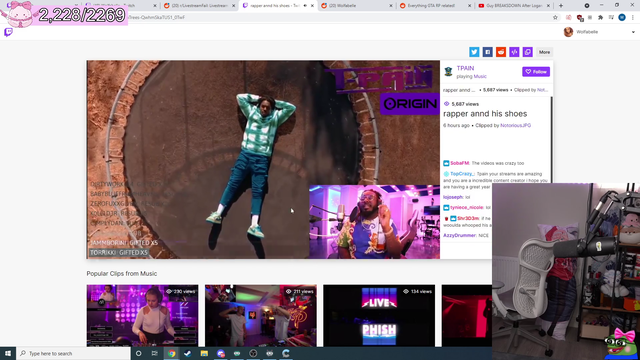Open the Chrome extensions puzzle icon

600,18
